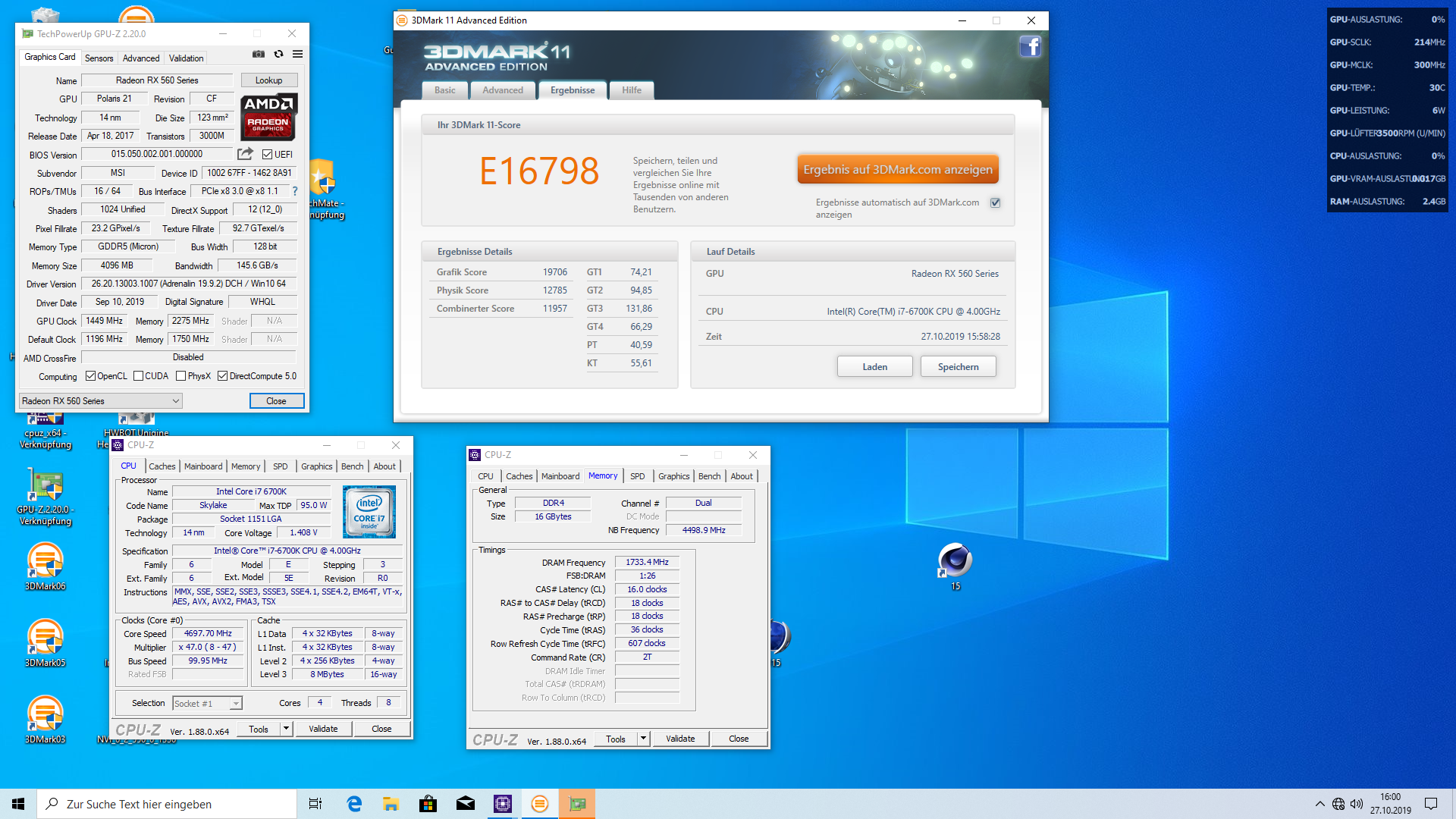Click GPU Name field Radeon RX 560
Image resolution: width=1456 pixels, height=819 pixels.
(x=157, y=80)
